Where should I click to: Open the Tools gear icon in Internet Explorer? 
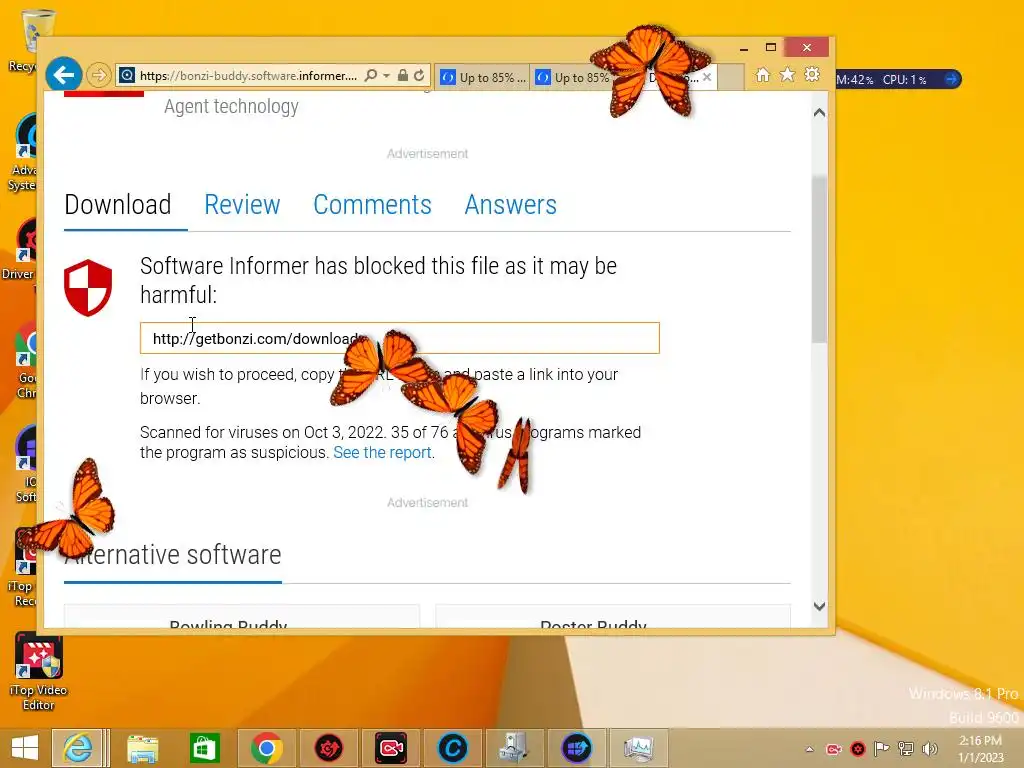pyautogui.click(x=812, y=75)
